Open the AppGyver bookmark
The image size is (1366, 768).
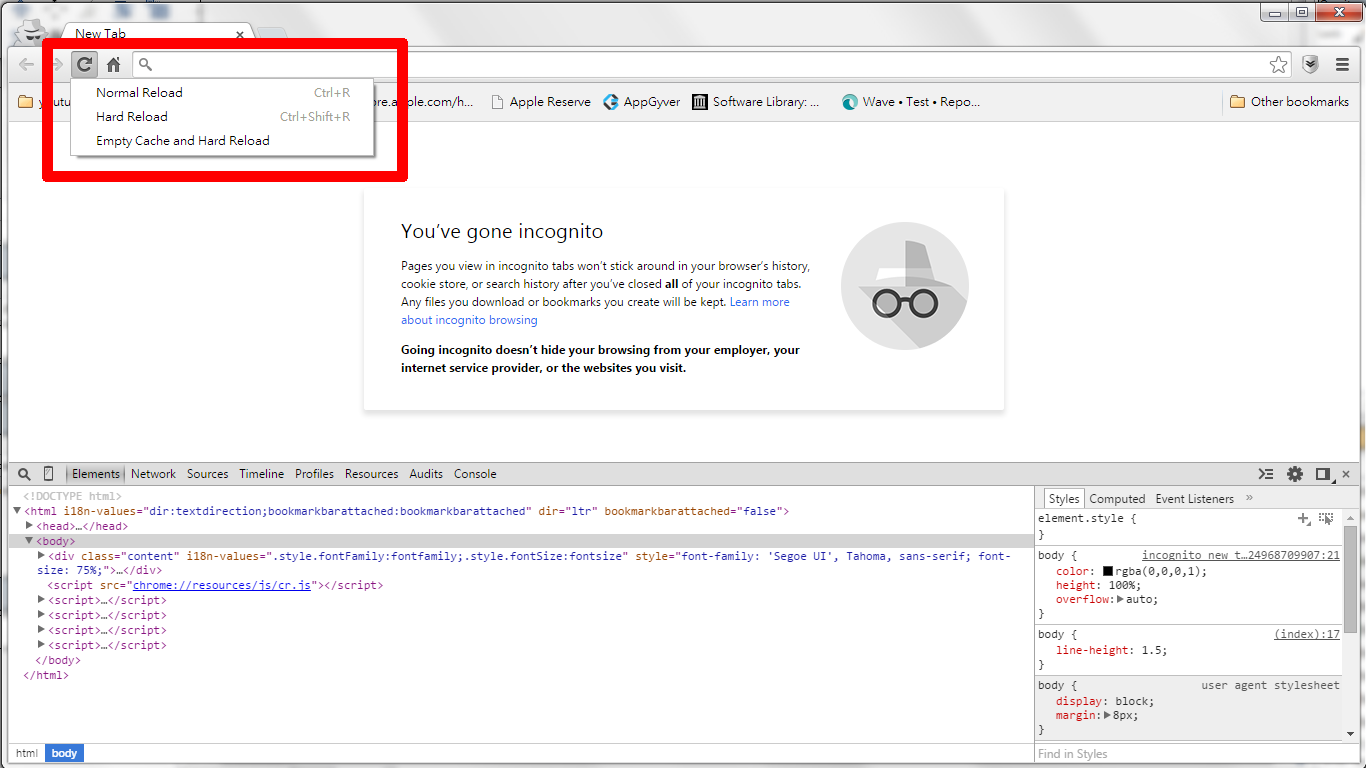click(x=642, y=102)
